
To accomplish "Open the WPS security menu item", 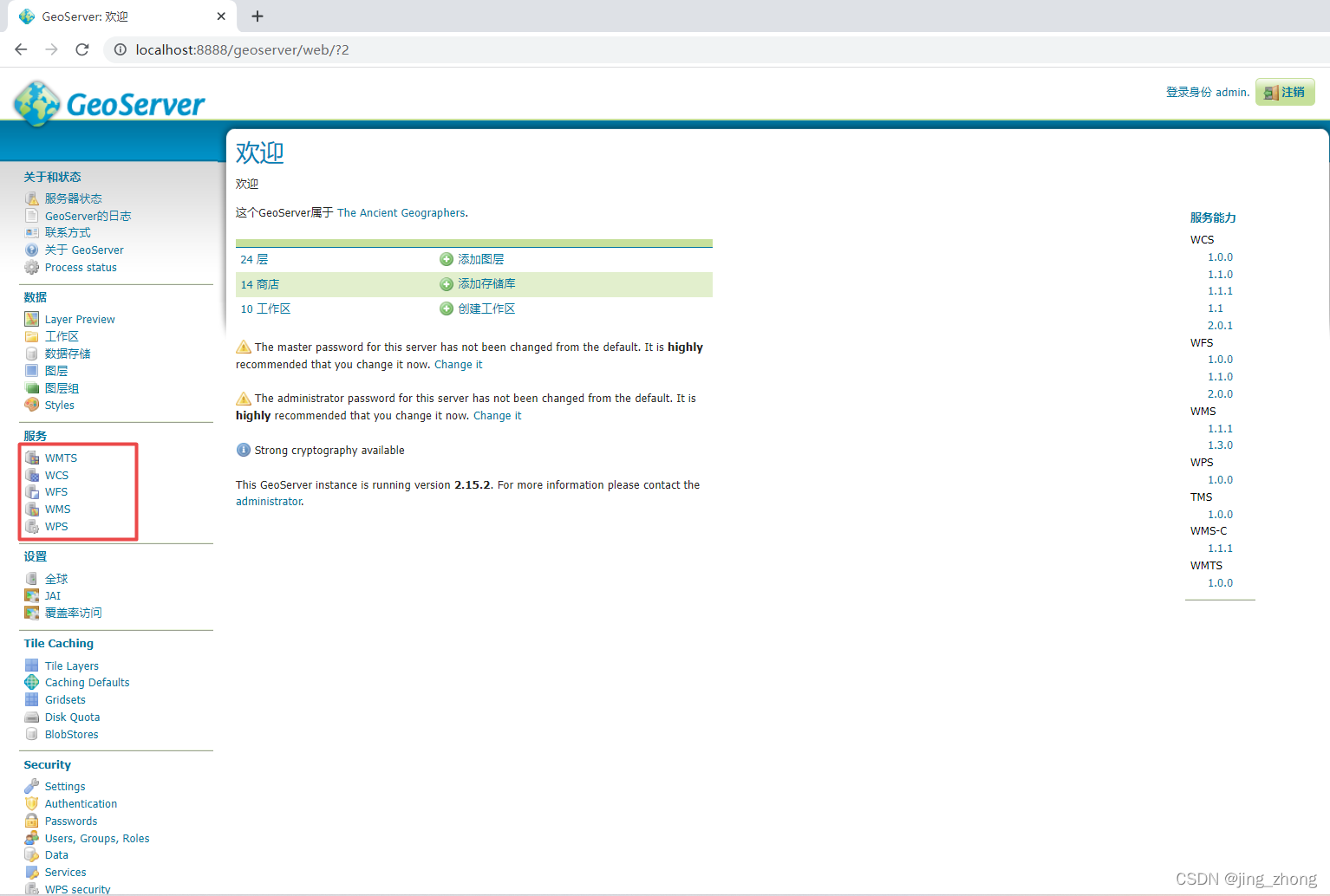I will pyautogui.click(x=77, y=889).
